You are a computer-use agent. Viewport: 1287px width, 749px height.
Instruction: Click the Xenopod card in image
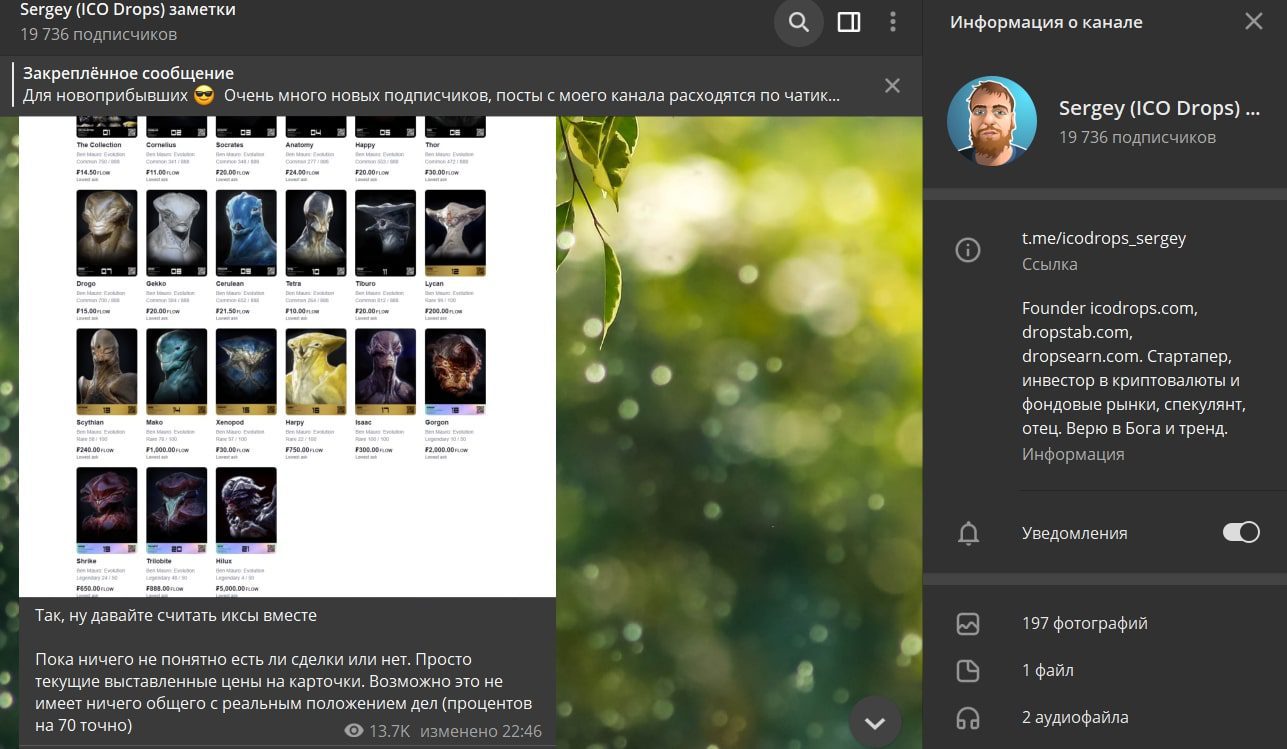pos(246,371)
